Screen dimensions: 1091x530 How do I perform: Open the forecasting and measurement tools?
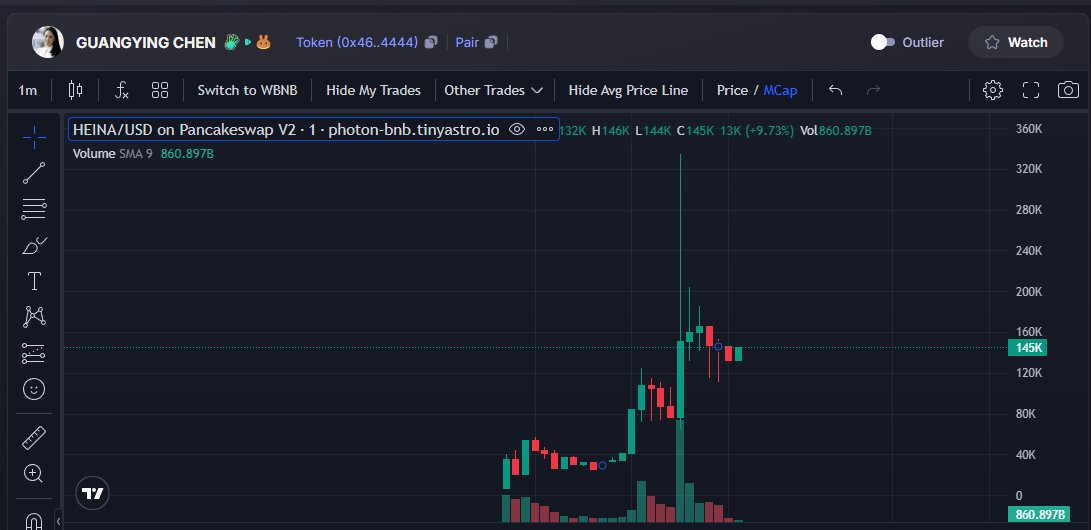(34, 353)
